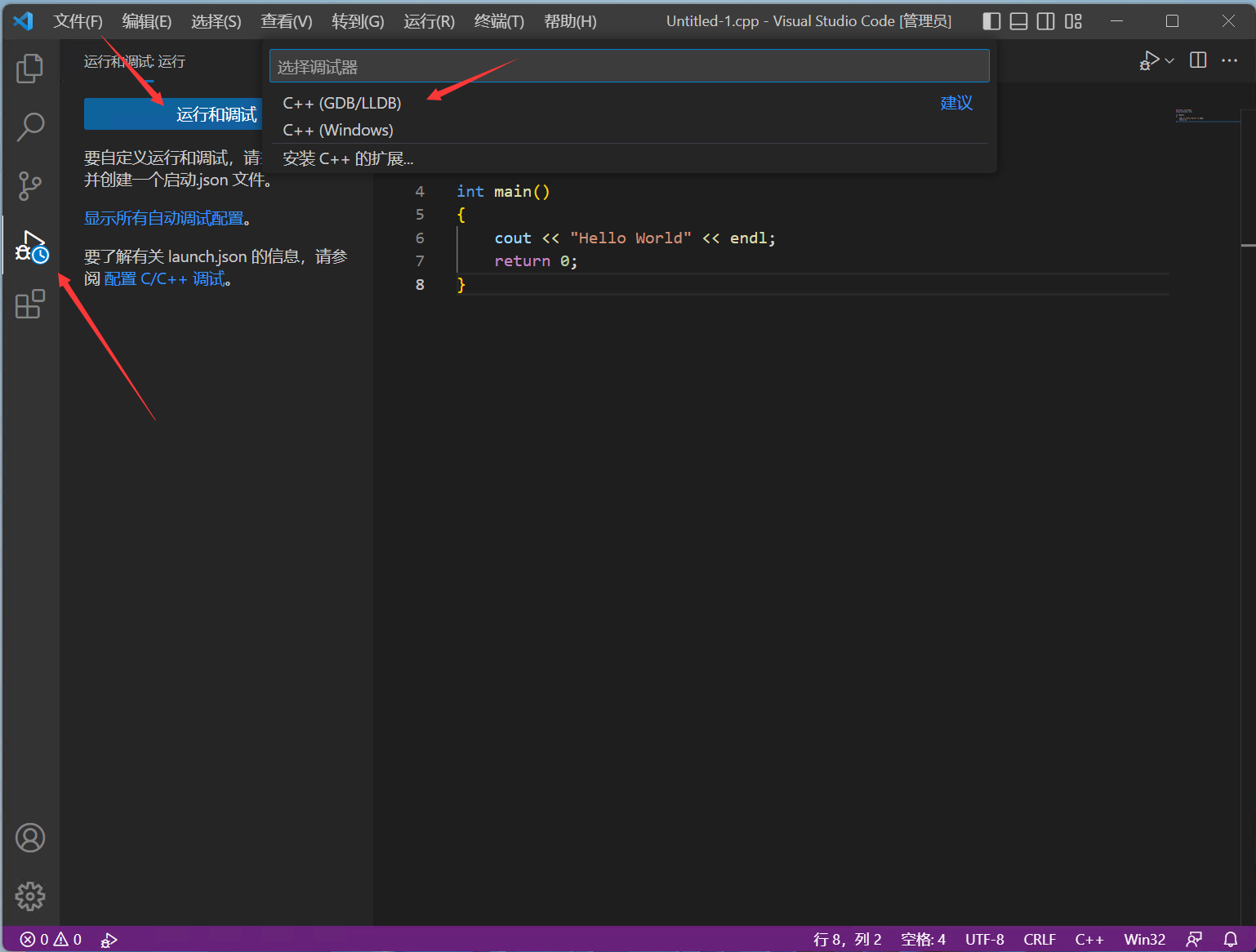The height and width of the screenshot is (952, 1256).
Task: Open the customize layout icon
Action: (x=1073, y=21)
